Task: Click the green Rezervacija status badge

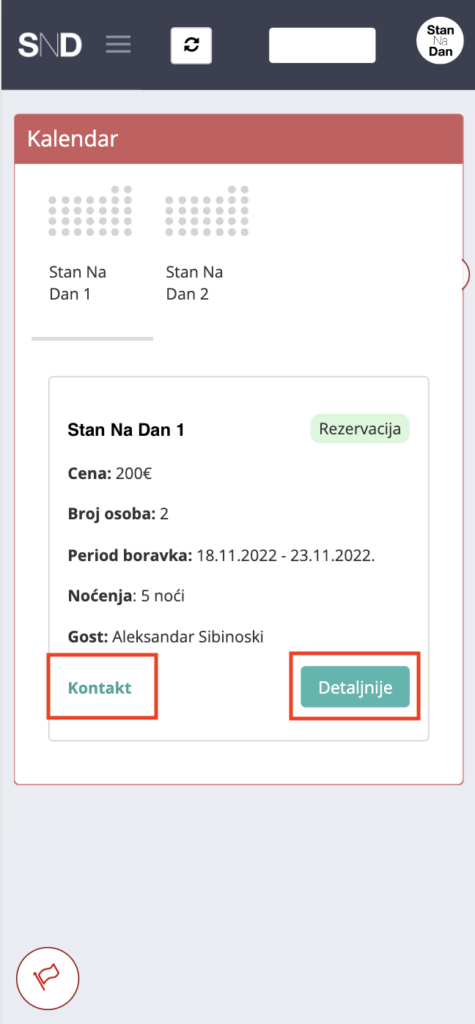Action: [x=359, y=429]
